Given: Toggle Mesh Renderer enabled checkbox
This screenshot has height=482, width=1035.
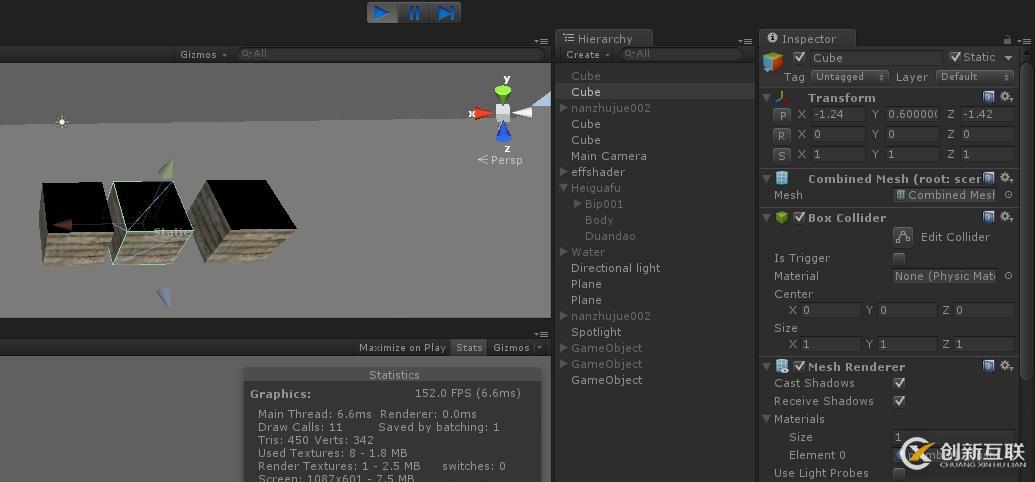Looking at the screenshot, I should 799,366.
